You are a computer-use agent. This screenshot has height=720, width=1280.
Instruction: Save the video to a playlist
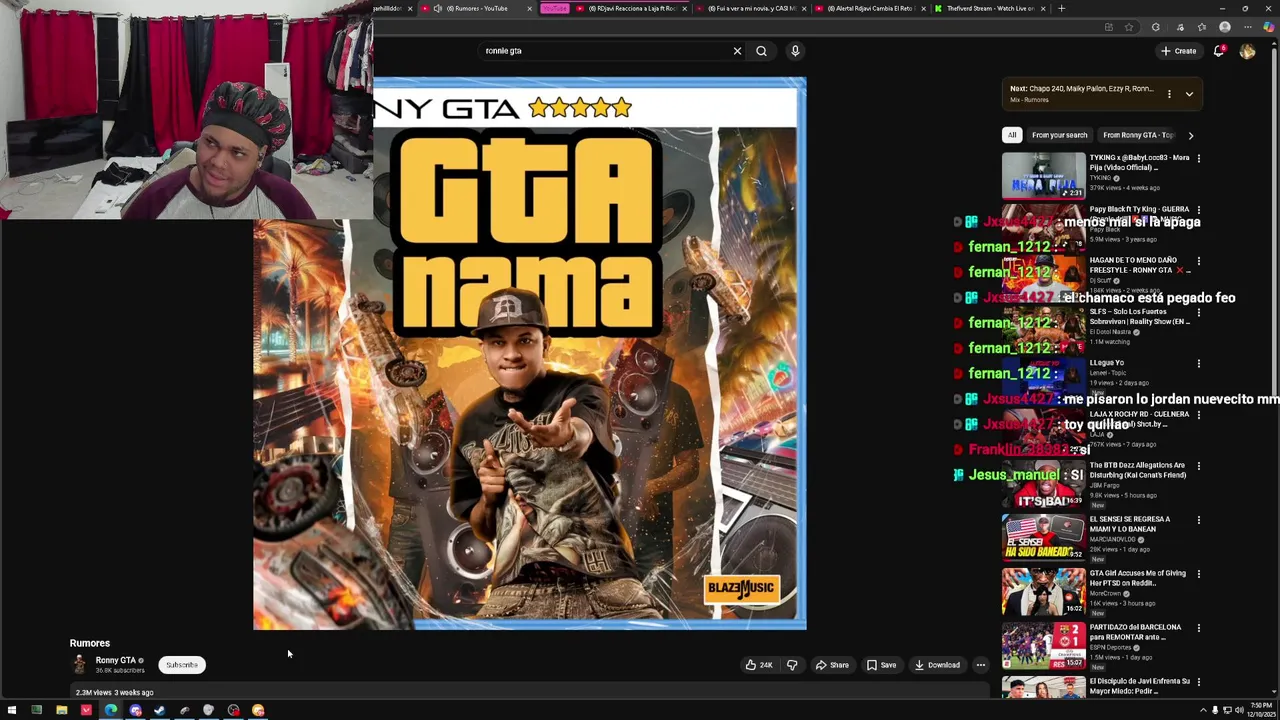(x=881, y=665)
